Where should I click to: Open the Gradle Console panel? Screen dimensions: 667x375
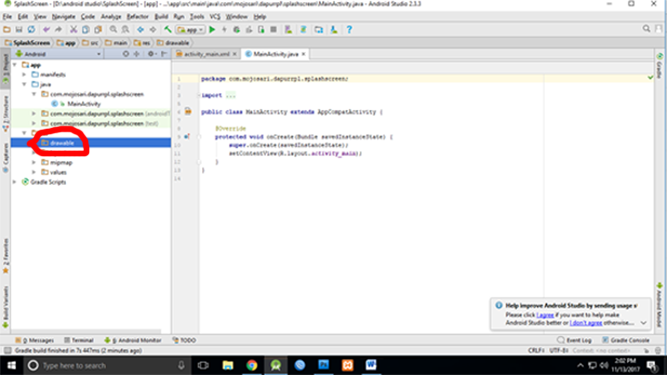pos(626,340)
